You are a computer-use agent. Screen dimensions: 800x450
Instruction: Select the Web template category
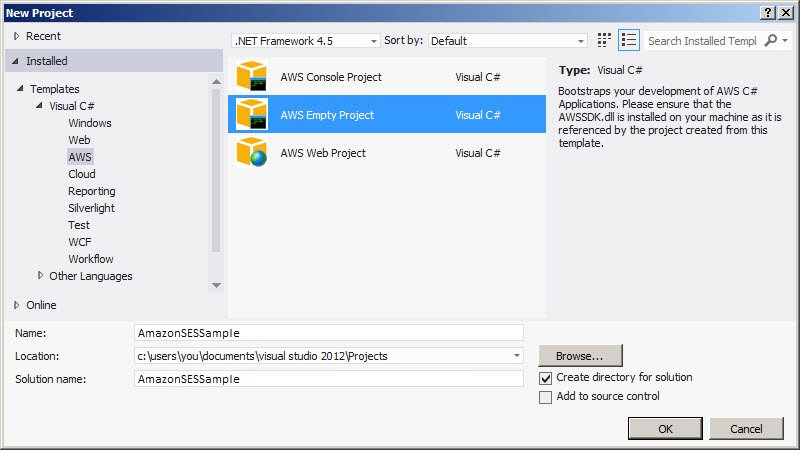tap(79, 140)
